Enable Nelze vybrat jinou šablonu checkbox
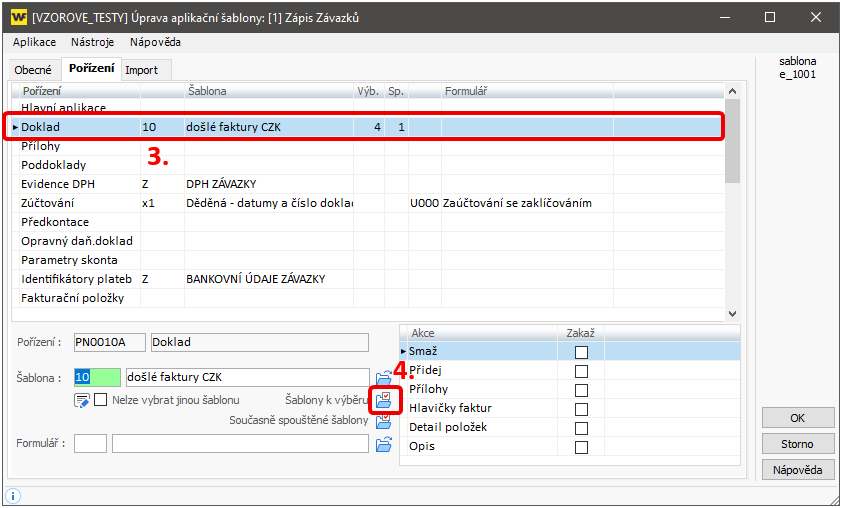Screen dimensions: 842x508 tap(100, 400)
